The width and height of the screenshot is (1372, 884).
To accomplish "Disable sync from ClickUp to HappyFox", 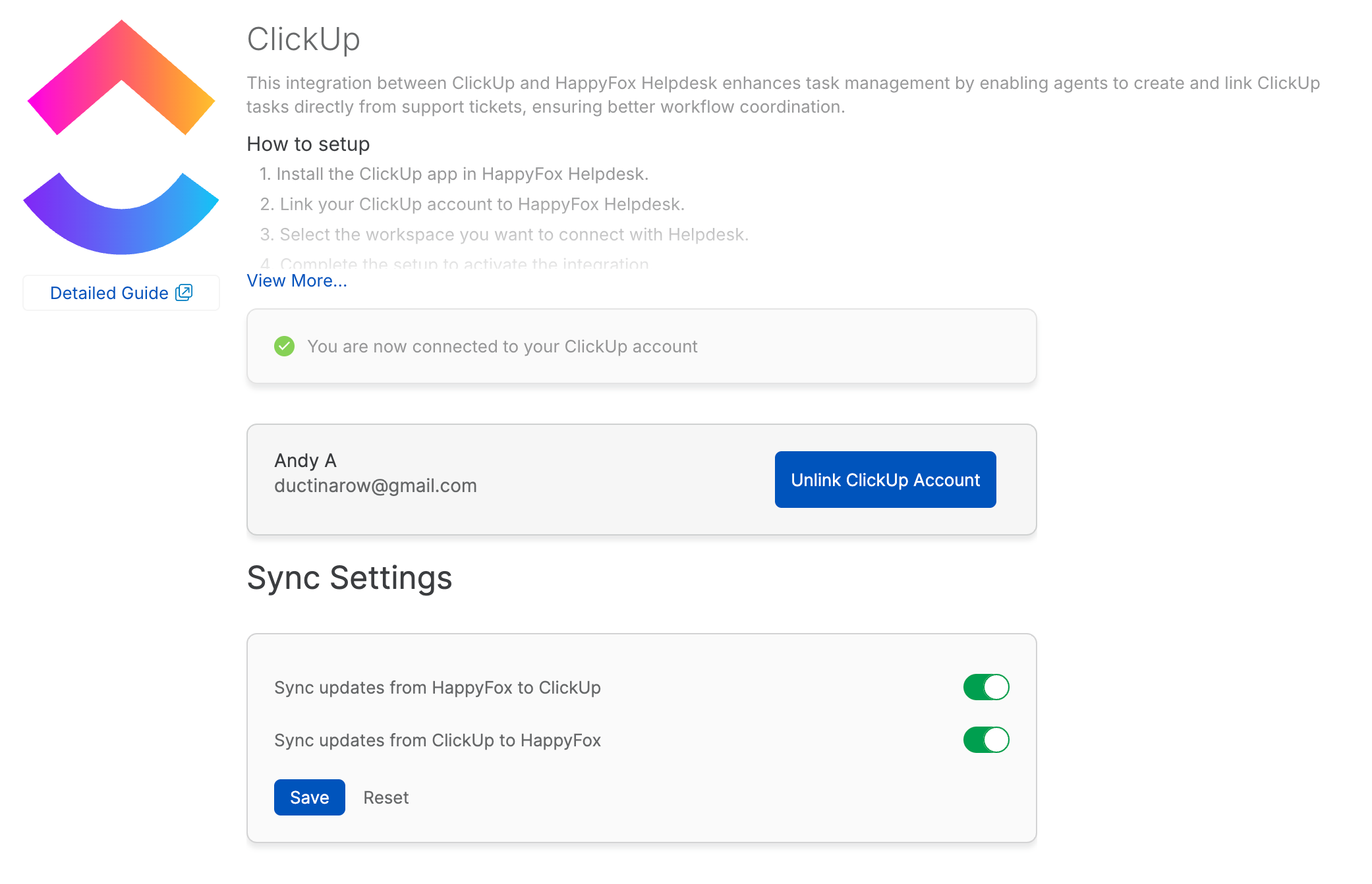I will click(986, 740).
